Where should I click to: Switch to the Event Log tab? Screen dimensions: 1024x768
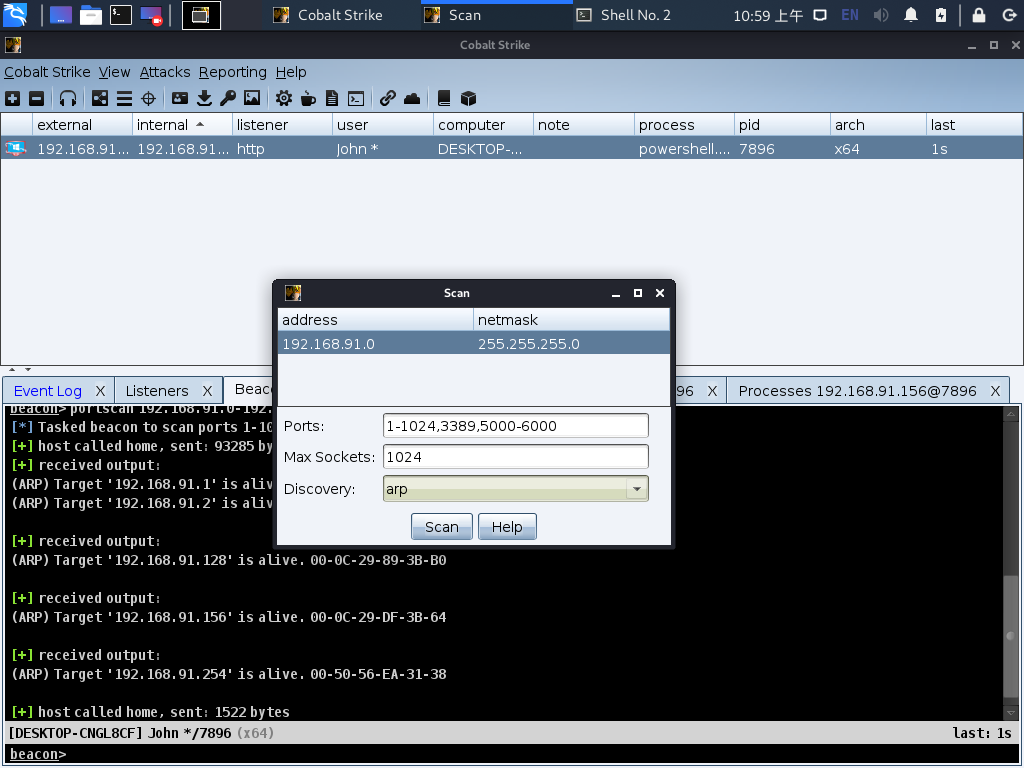point(48,391)
